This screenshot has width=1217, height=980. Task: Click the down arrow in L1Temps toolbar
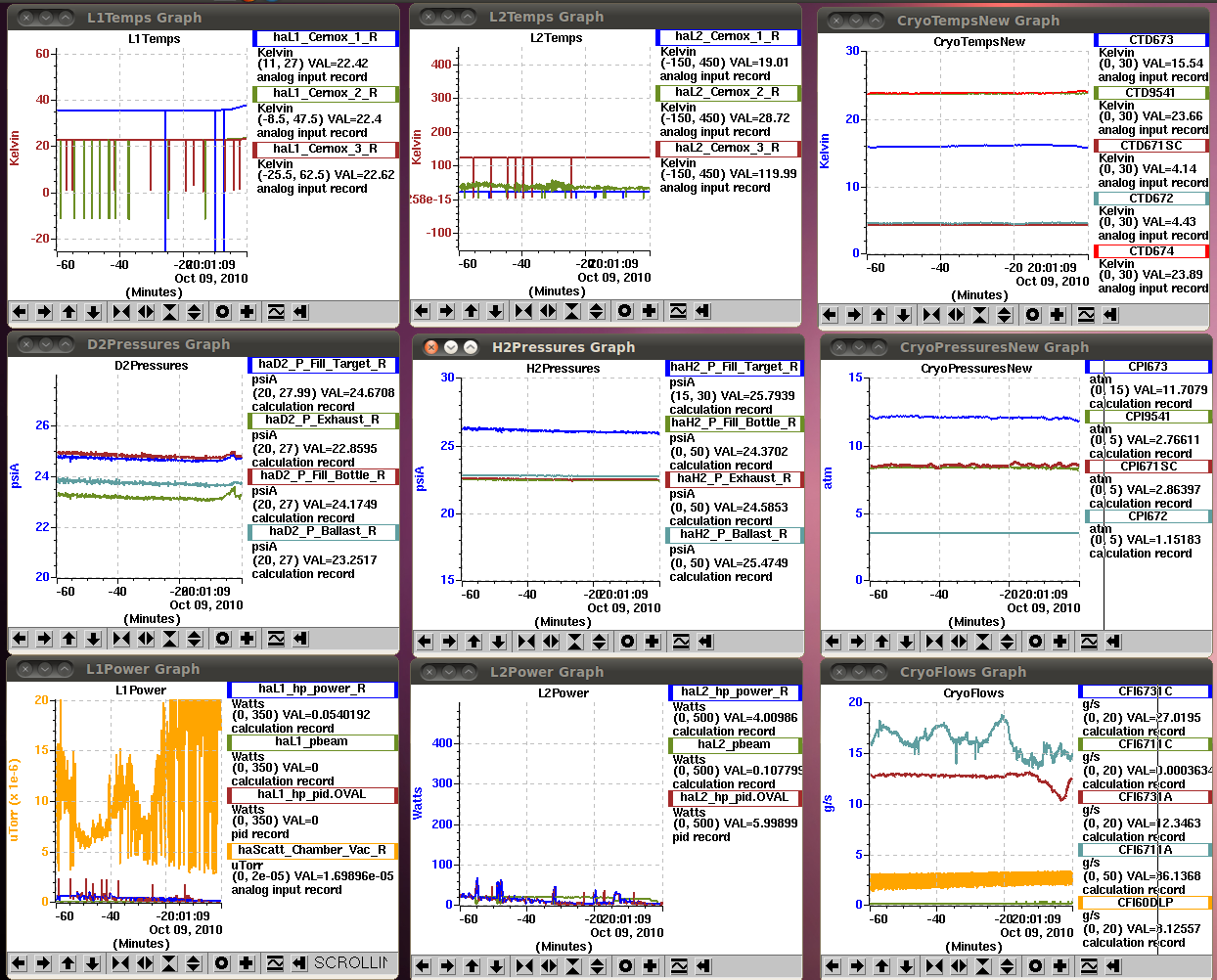pyautogui.click(x=94, y=312)
